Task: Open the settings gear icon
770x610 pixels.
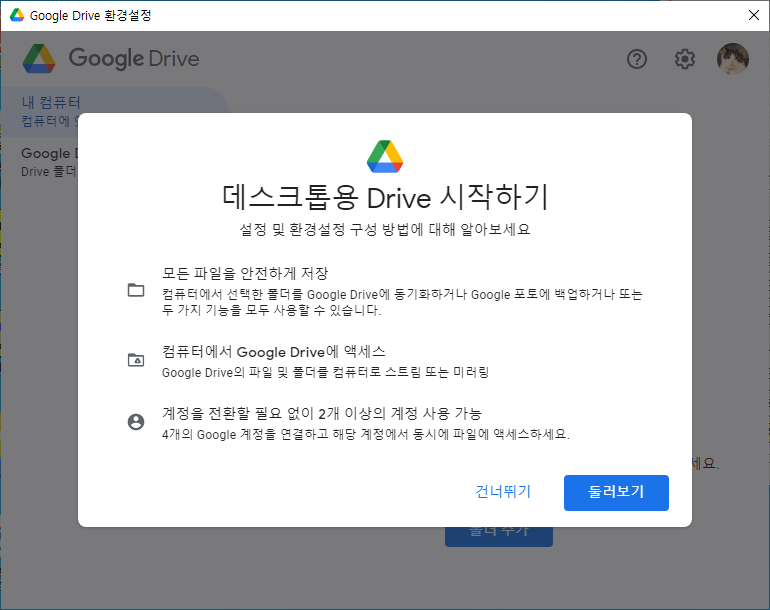Action: (685, 59)
